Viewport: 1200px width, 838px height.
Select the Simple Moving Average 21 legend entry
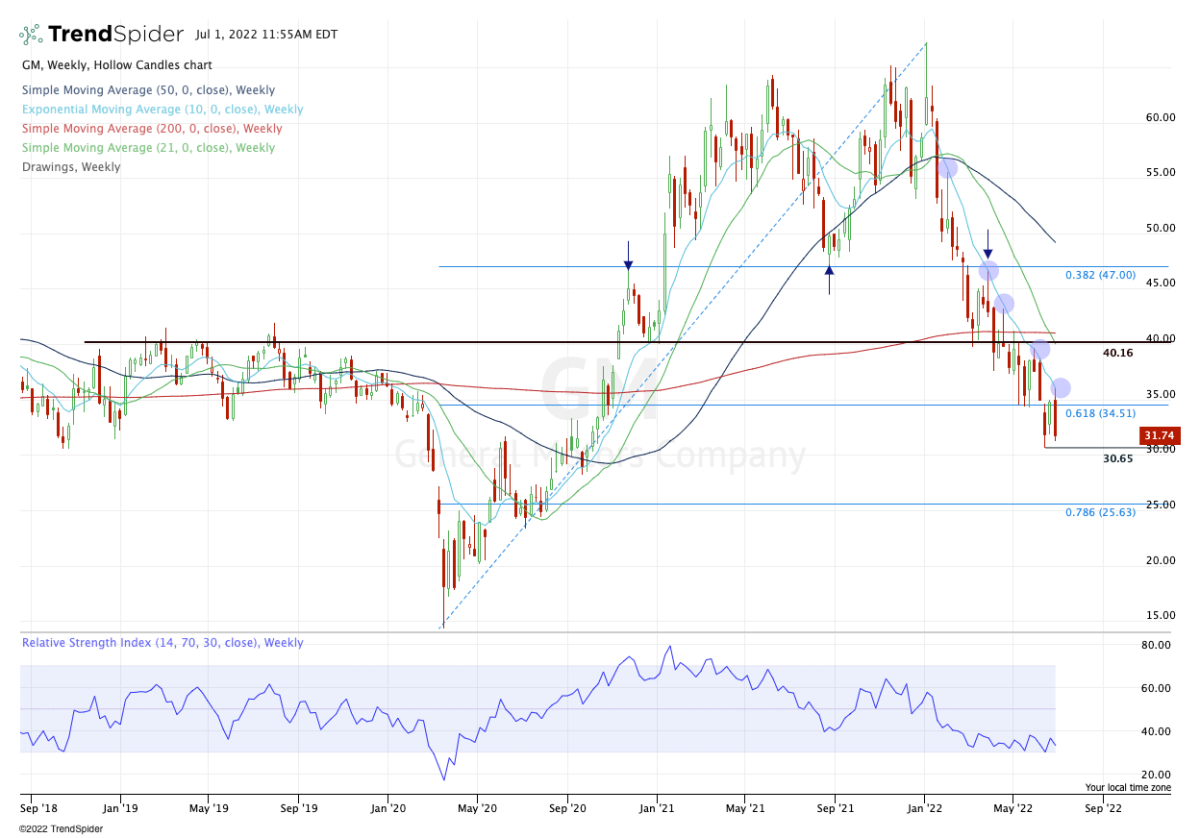147,147
